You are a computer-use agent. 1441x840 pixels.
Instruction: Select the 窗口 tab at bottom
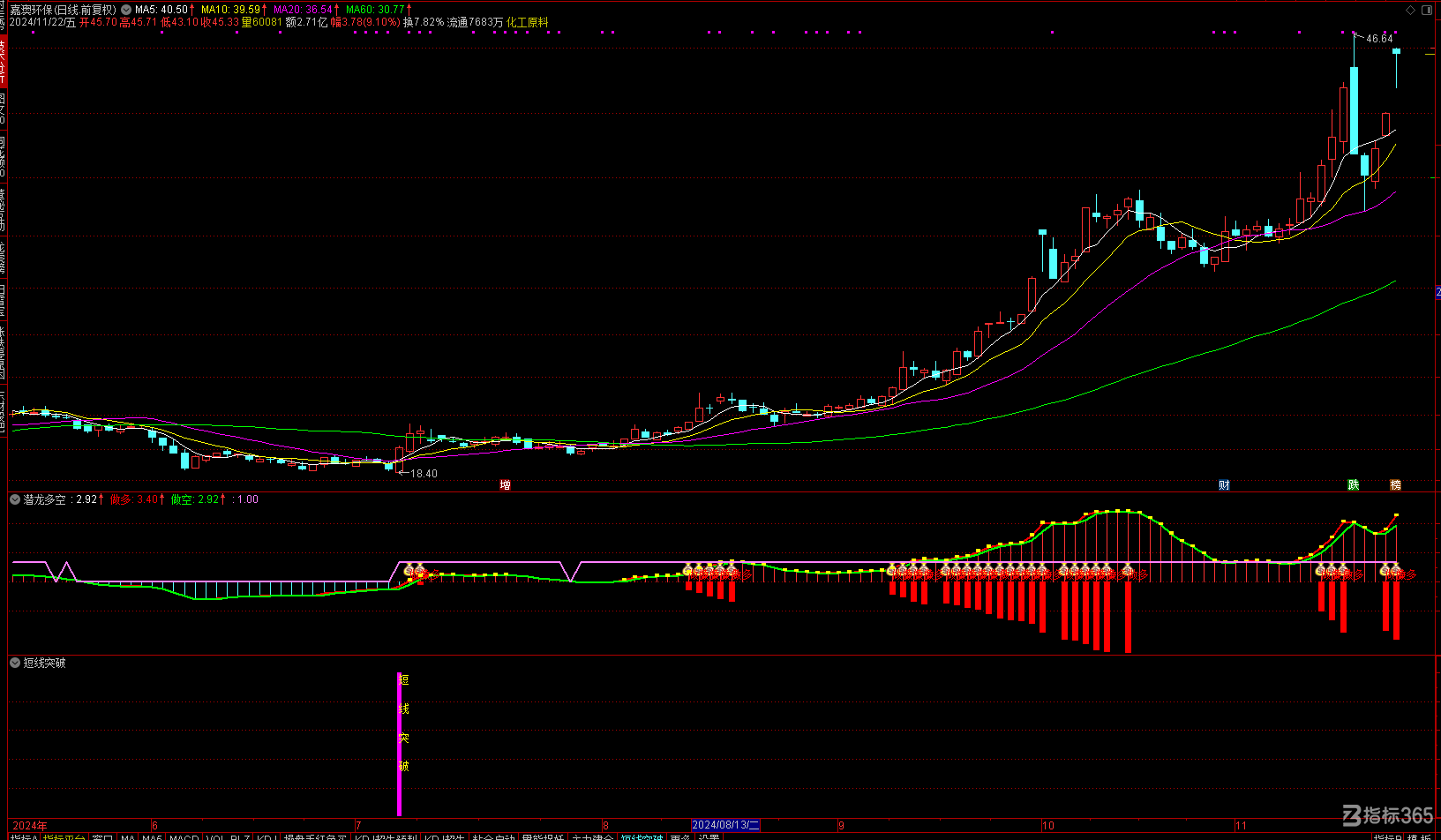point(102,837)
